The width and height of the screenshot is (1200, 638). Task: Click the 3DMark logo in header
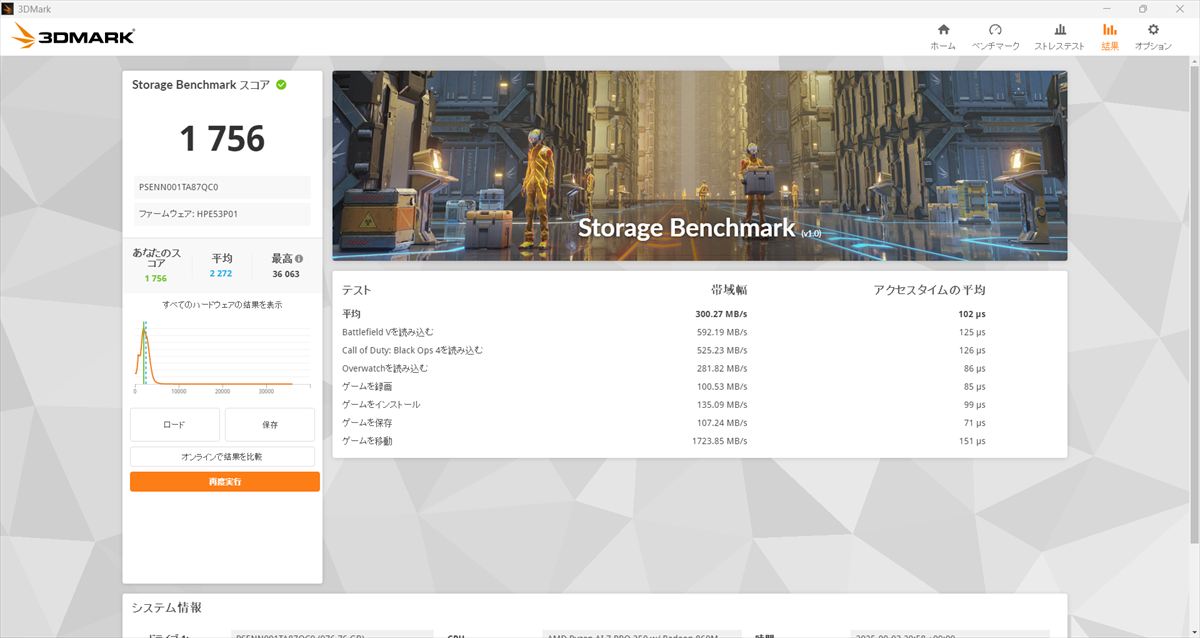[x=74, y=38]
